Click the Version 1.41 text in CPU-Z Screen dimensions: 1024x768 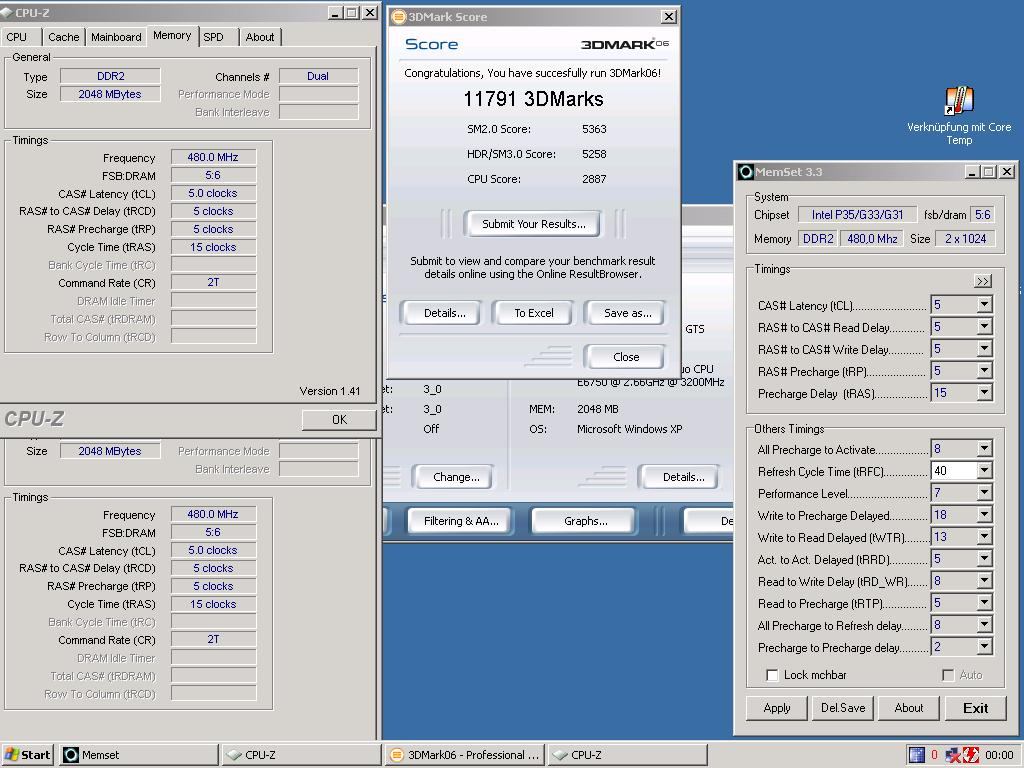330,391
